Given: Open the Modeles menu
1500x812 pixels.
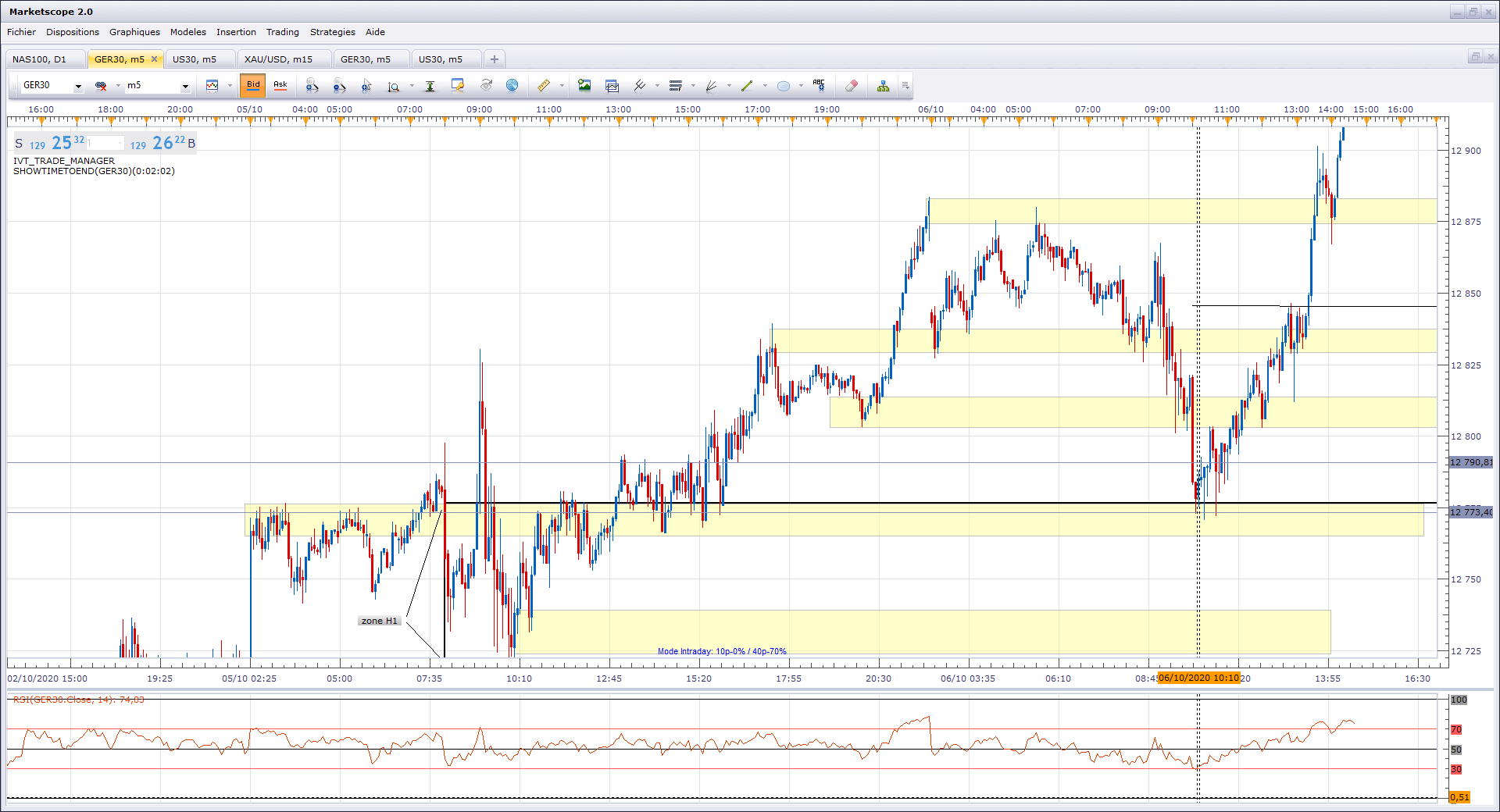Looking at the screenshot, I should coord(188,32).
